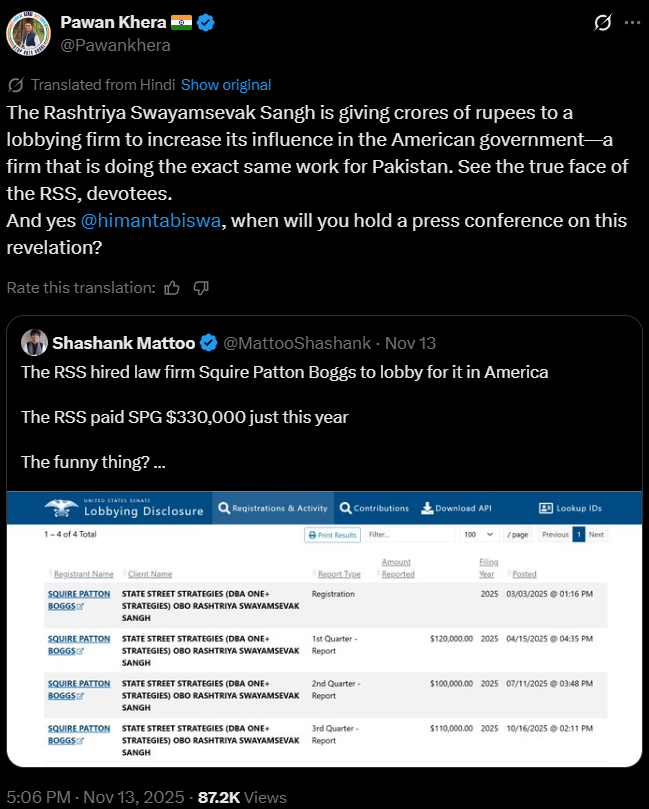Click the Grok icon beside Pawan Khera's name
This screenshot has height=809, width=649.
[x=602, y=23]
